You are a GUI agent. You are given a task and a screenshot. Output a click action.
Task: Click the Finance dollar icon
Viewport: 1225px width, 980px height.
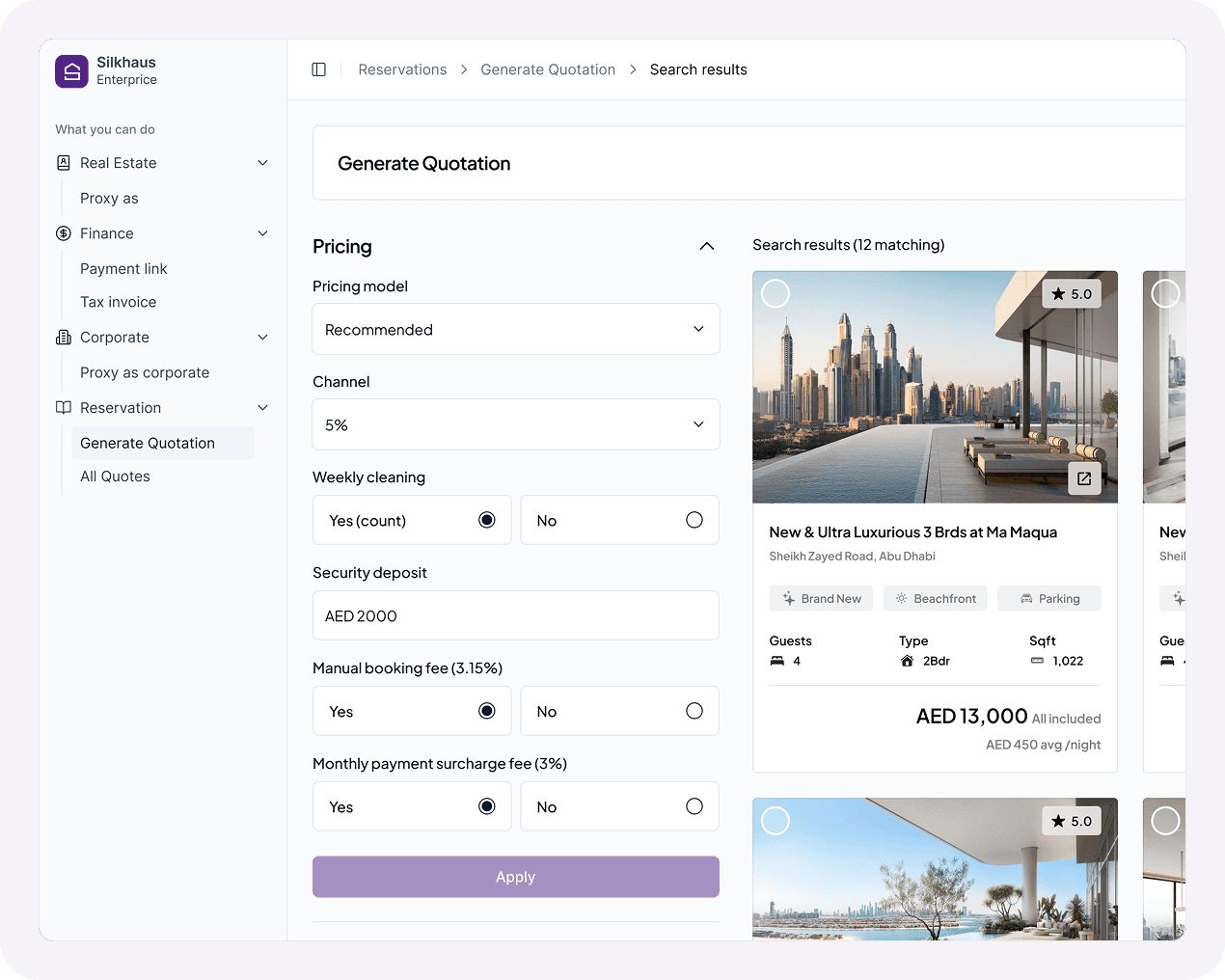(x=64, y=233)
